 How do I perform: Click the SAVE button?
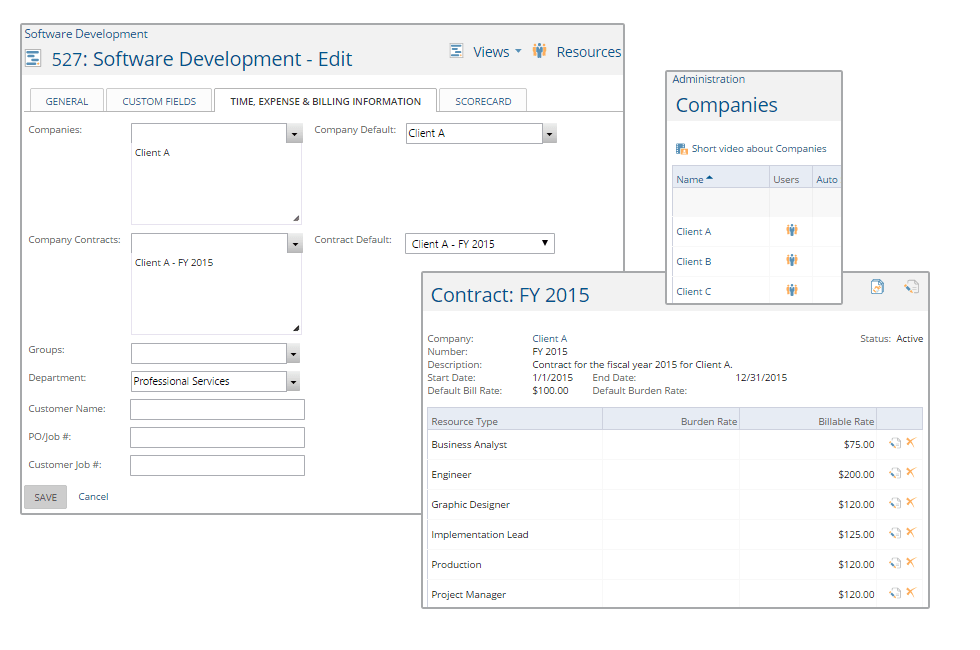[x=45, y=496]
